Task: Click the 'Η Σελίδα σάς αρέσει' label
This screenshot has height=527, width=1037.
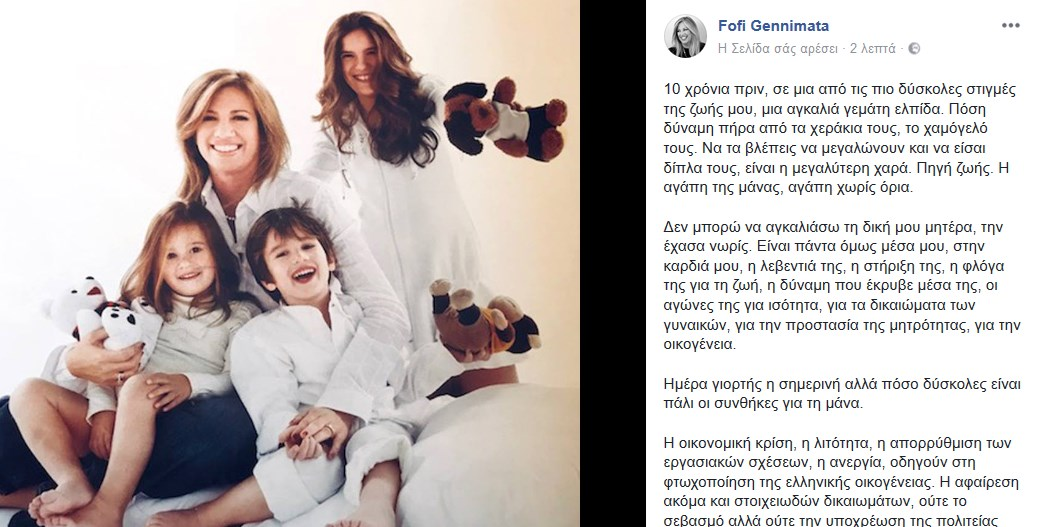Action: pos(778,48)
